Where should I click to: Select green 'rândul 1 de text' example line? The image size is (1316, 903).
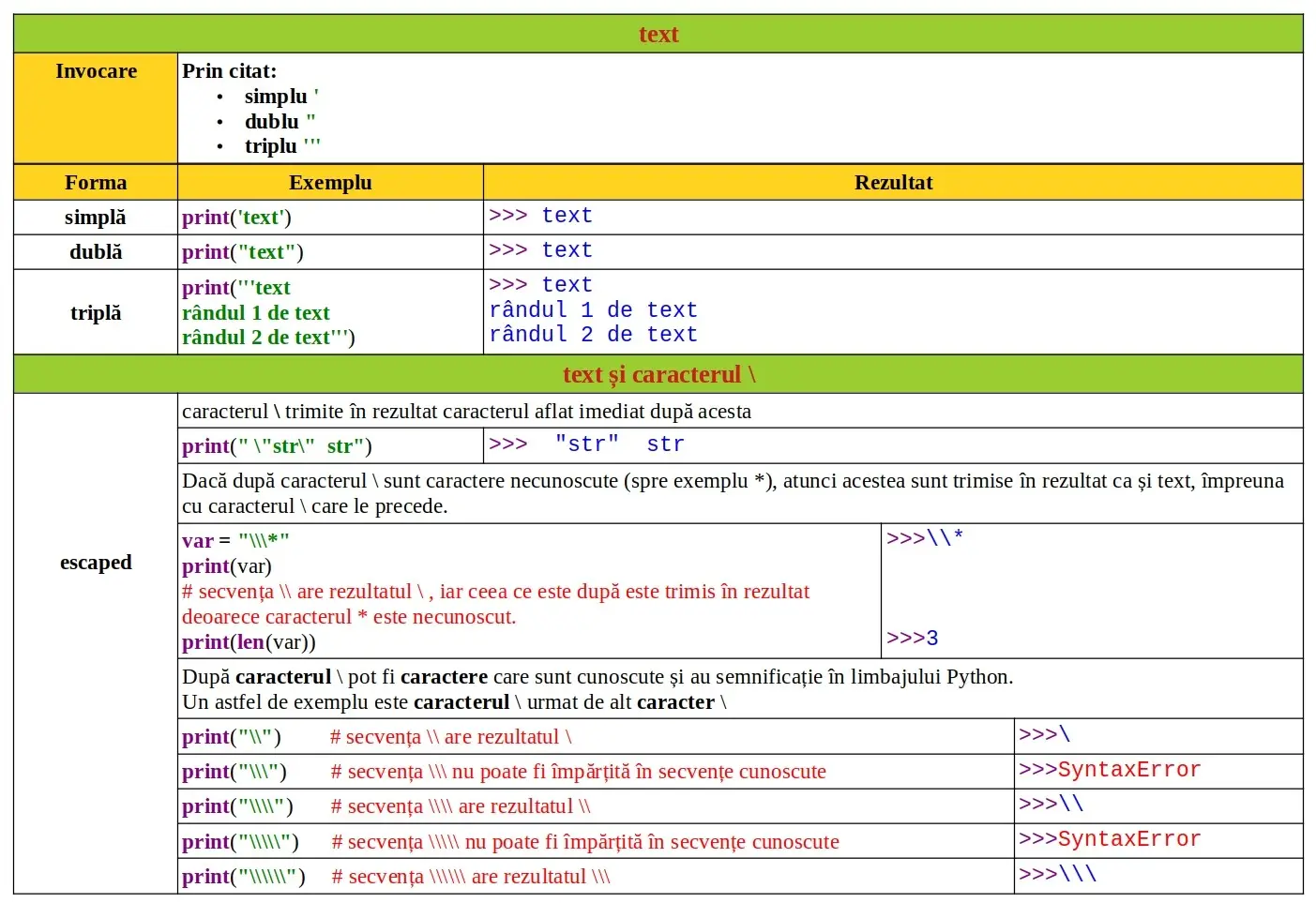pyautogui.click(x=256, y=313)
